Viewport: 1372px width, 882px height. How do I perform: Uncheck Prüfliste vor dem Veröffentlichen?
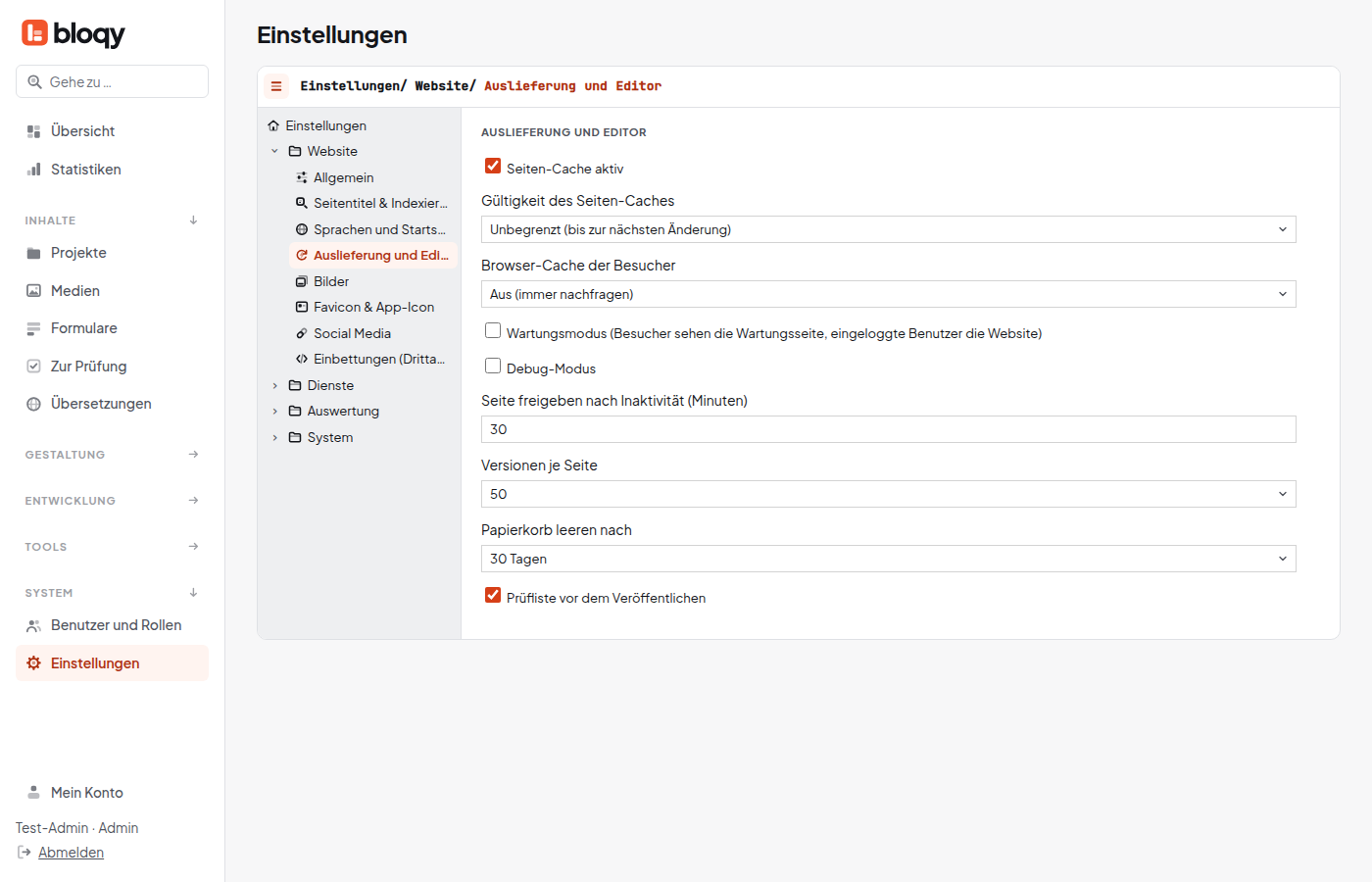pos(493,596)
